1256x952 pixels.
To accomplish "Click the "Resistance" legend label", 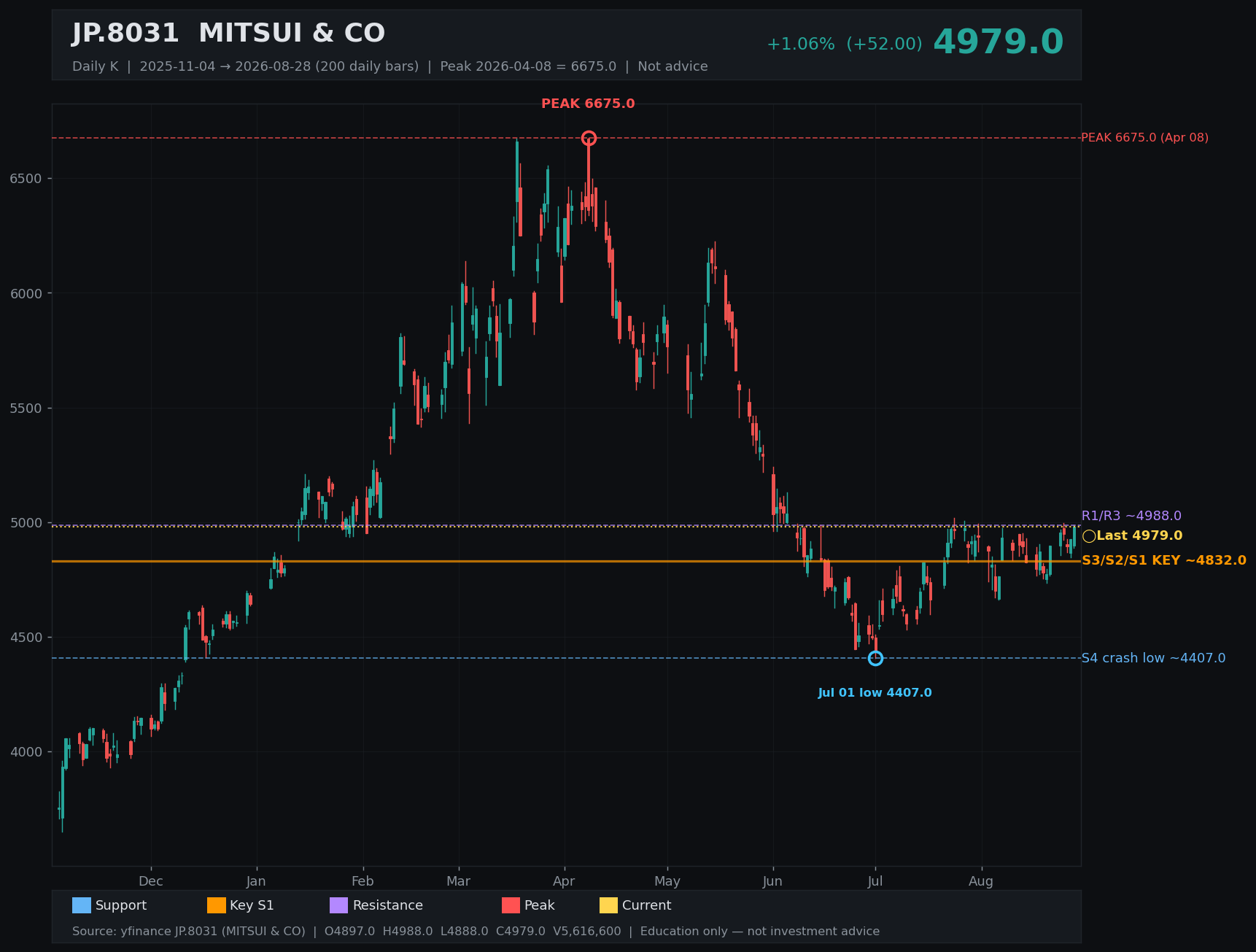I will pyautogui.click(x=388, y=905).
